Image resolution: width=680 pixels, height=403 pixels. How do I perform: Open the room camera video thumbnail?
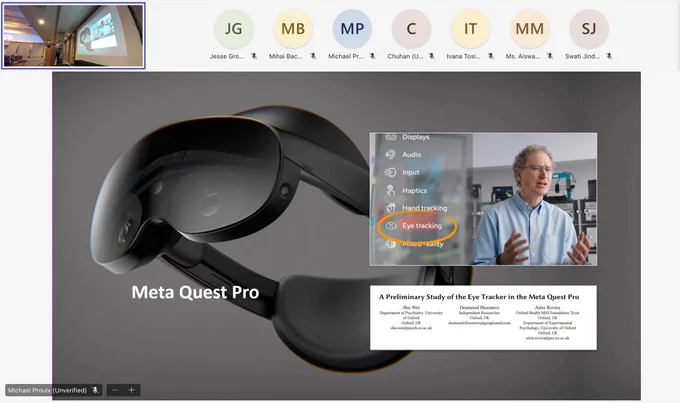pyautogui.click(x=73, y=36)
